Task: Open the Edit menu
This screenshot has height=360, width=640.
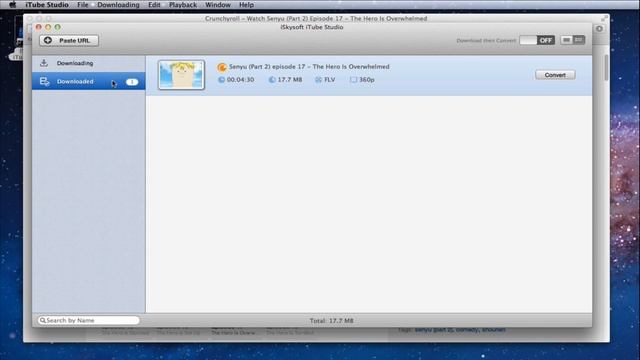Action: point(154,5)
